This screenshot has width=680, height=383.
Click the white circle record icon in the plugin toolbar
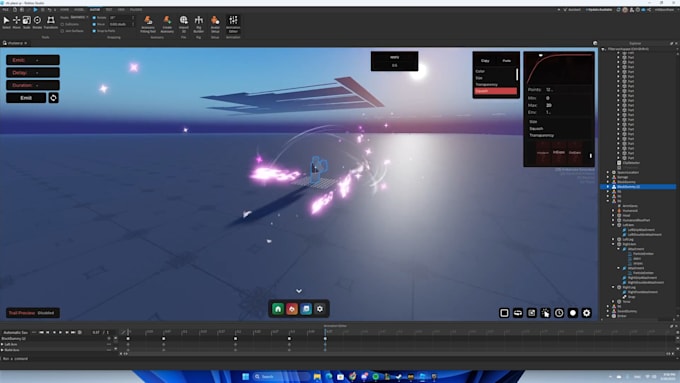point(573,313)
